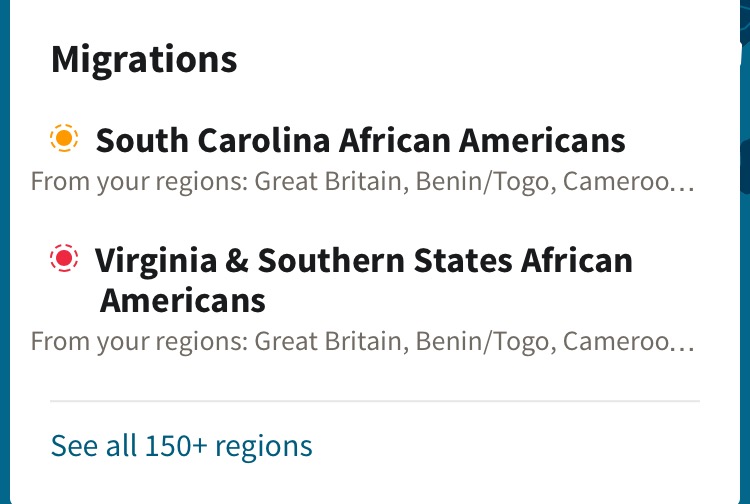
Task: Click the dark map area at the right edge
Action: (x=745, y=252)
